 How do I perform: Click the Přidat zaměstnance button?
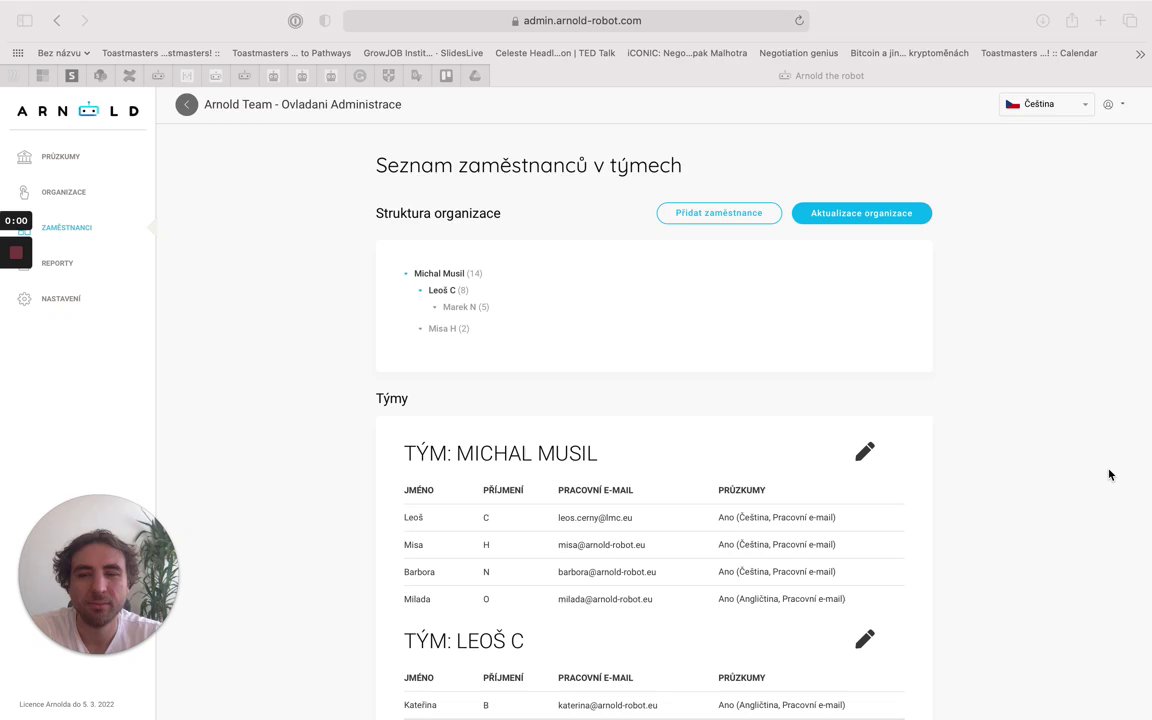[719, 213]
